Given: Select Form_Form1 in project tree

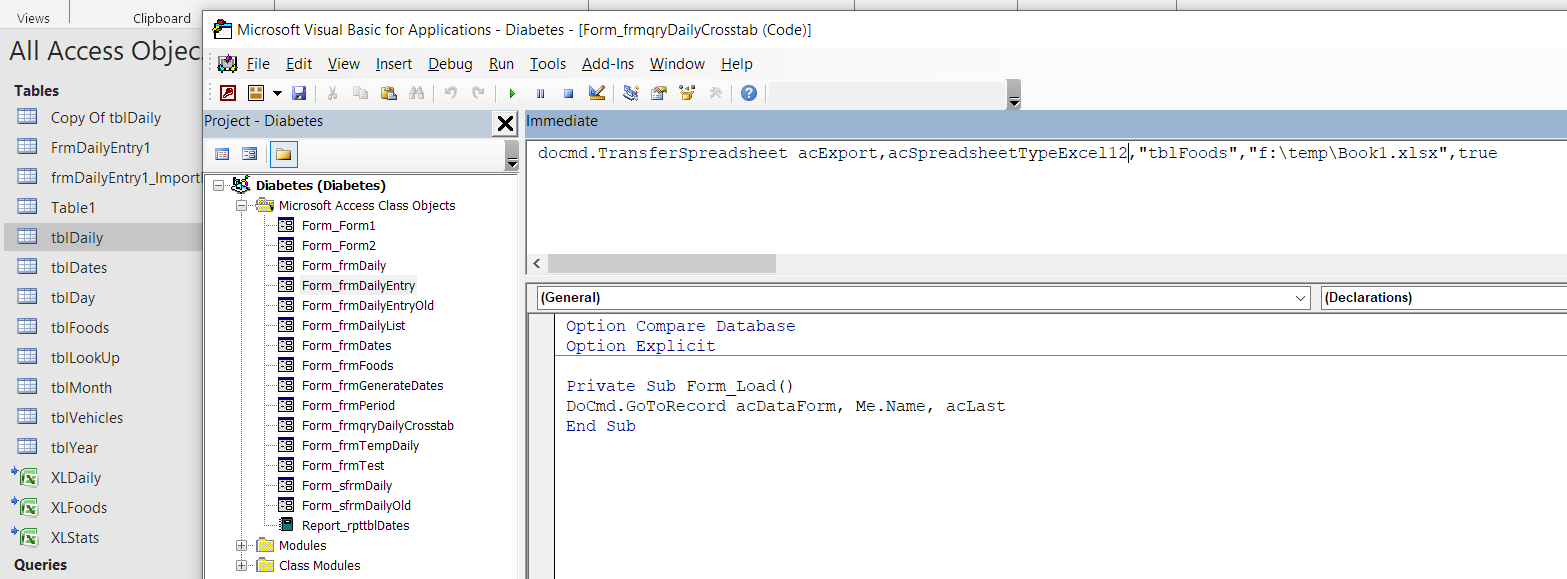Looking at the screenshot, I should 339,225.
